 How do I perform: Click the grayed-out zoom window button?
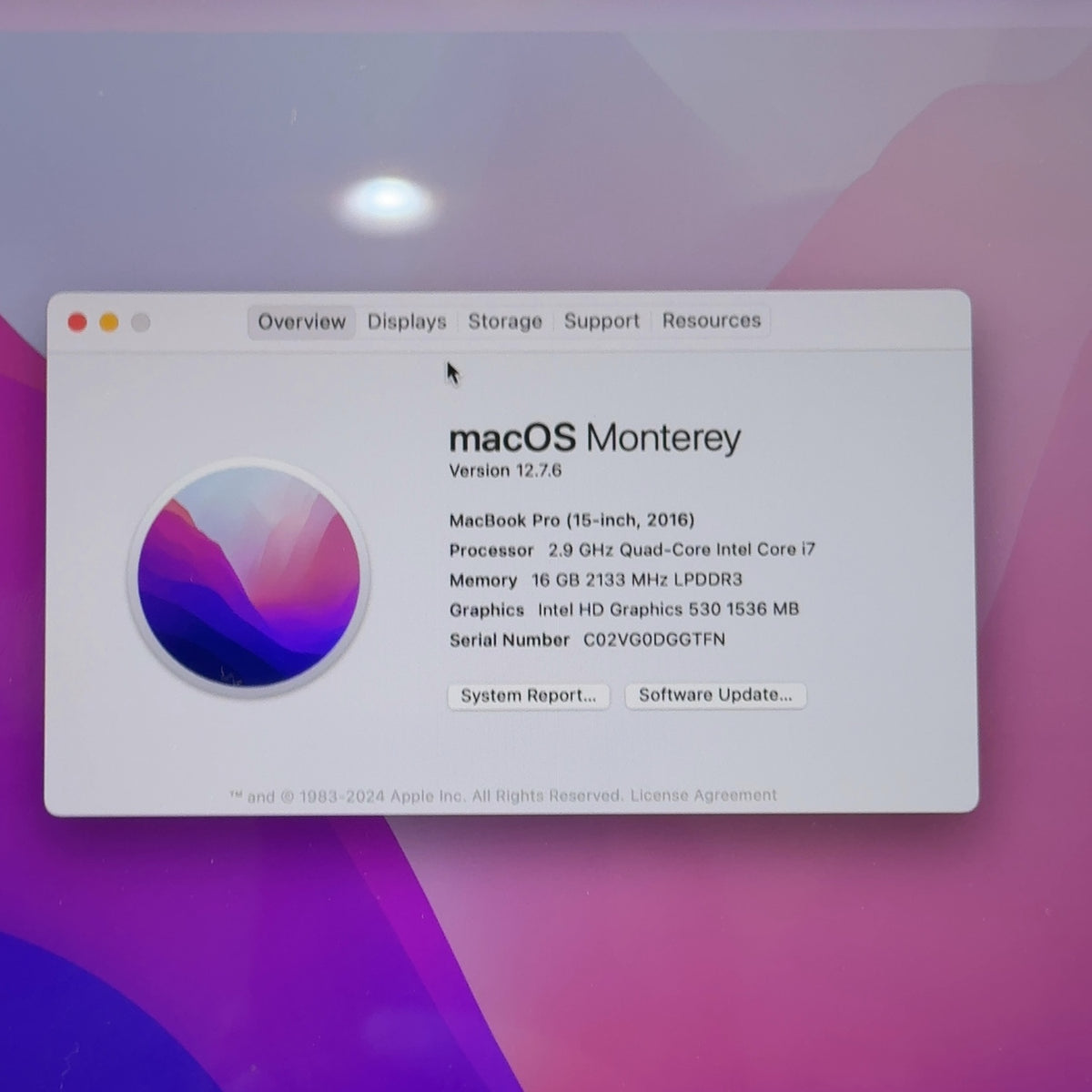point(140,322)
